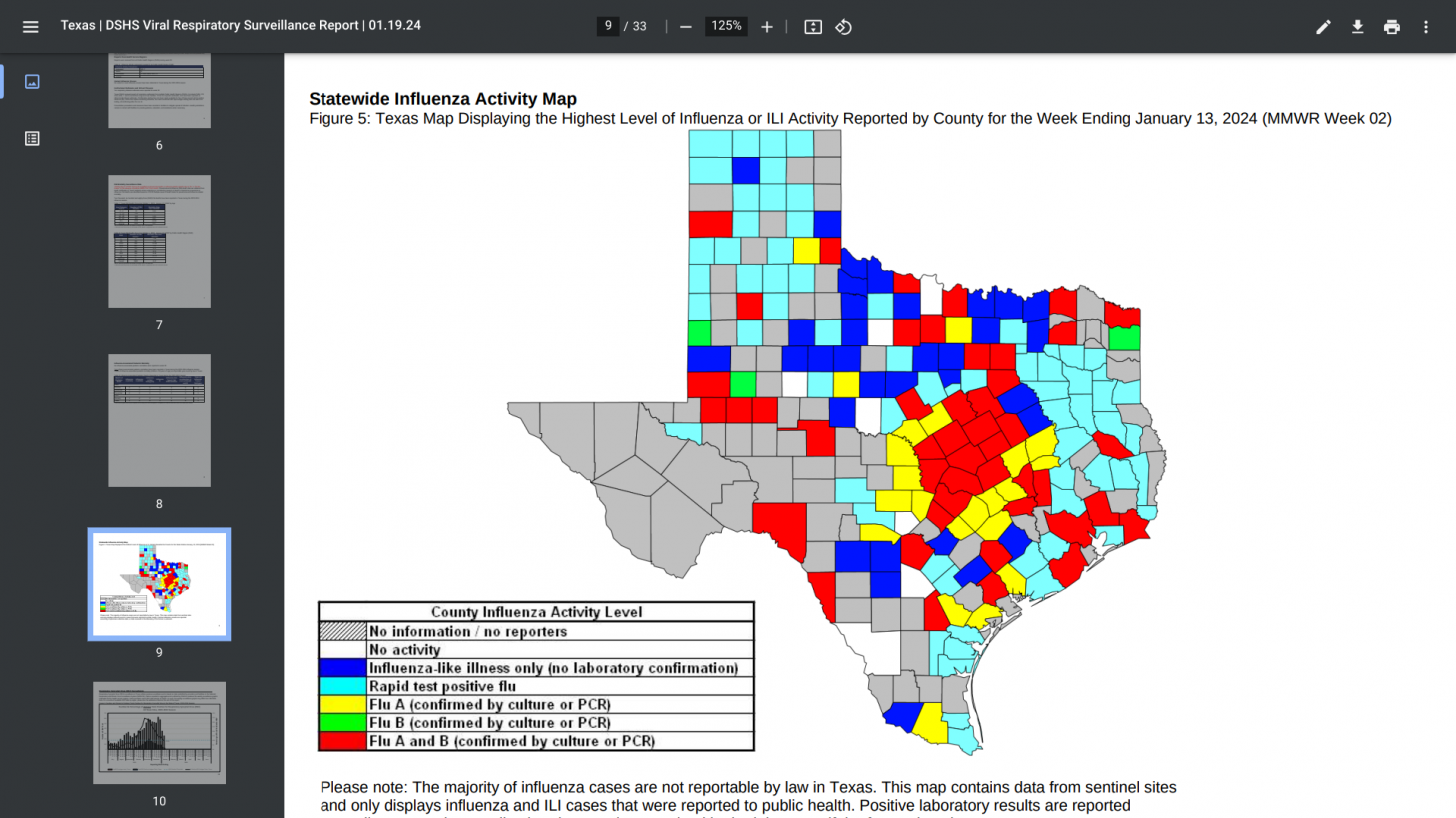Open the more actions three-dot menu
The width and height of the screenshot is (1456, 818).
(x=1426, y=26)
